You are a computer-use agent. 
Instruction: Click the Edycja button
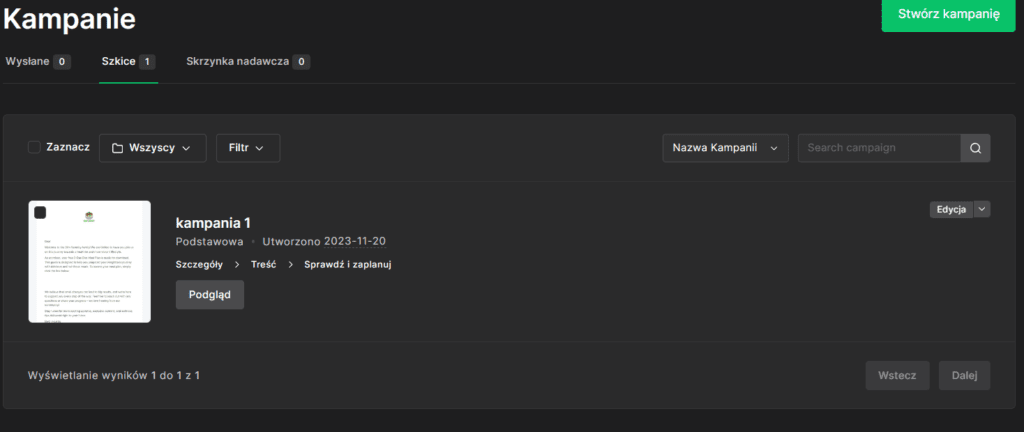pos(950,209)
